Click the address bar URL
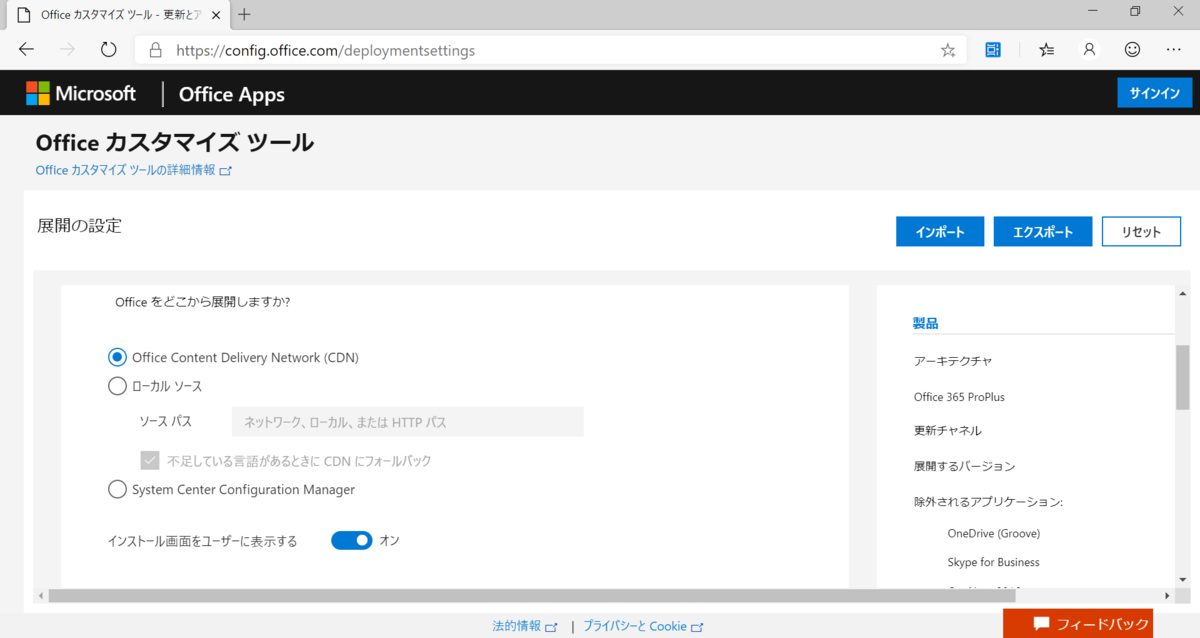 coord(325,50)
